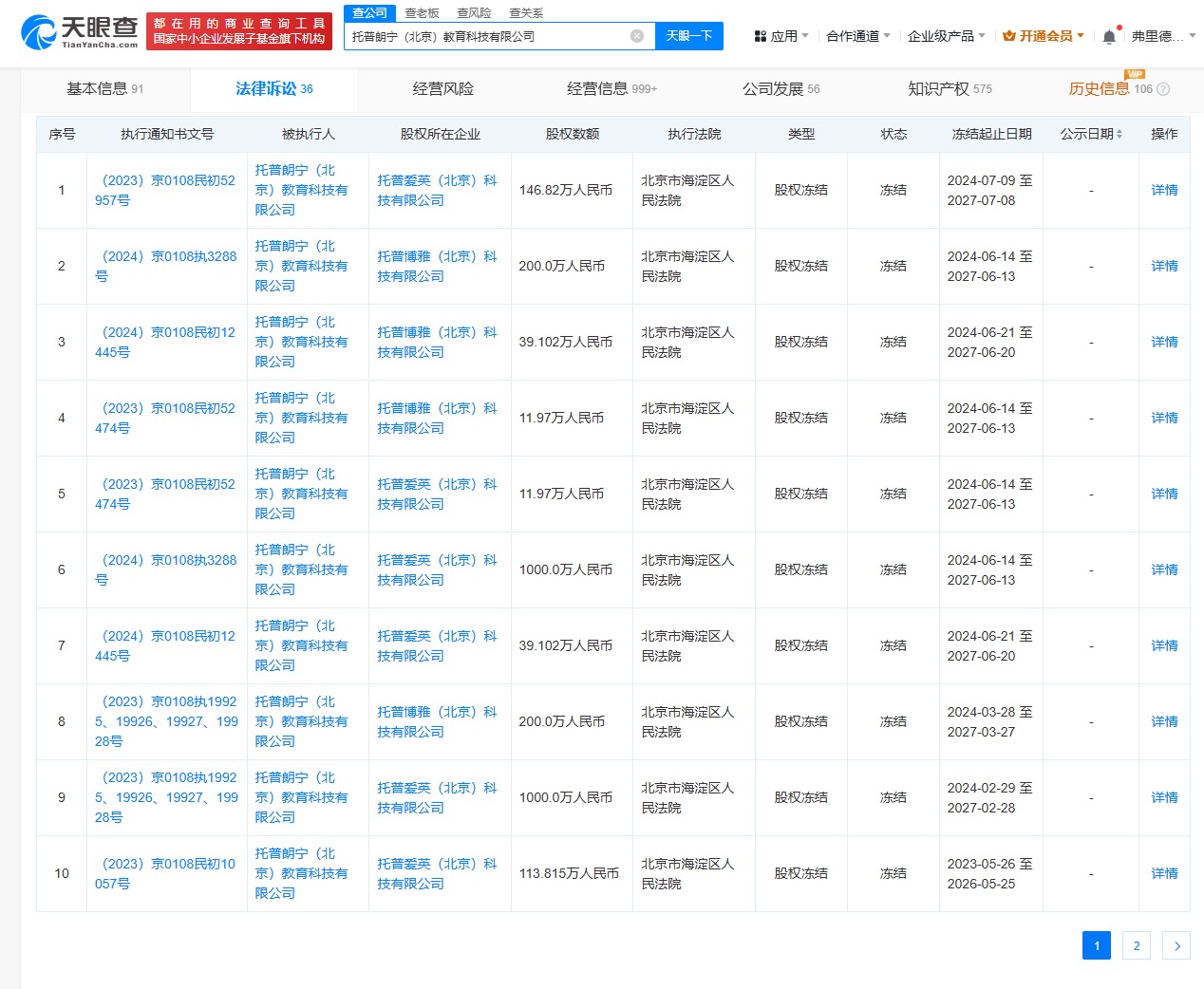Click the apps grid icon next to 应用

click(761, 36)
